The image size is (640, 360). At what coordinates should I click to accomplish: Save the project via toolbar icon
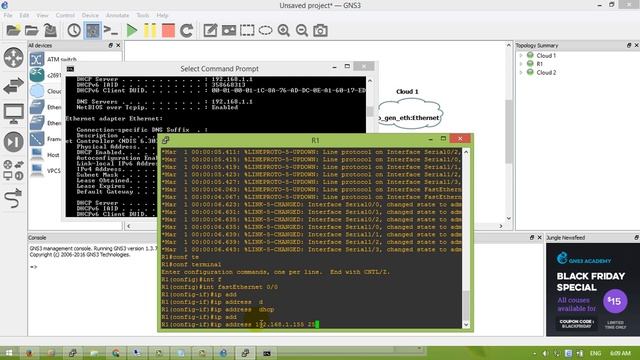click(x=50, y=30)
